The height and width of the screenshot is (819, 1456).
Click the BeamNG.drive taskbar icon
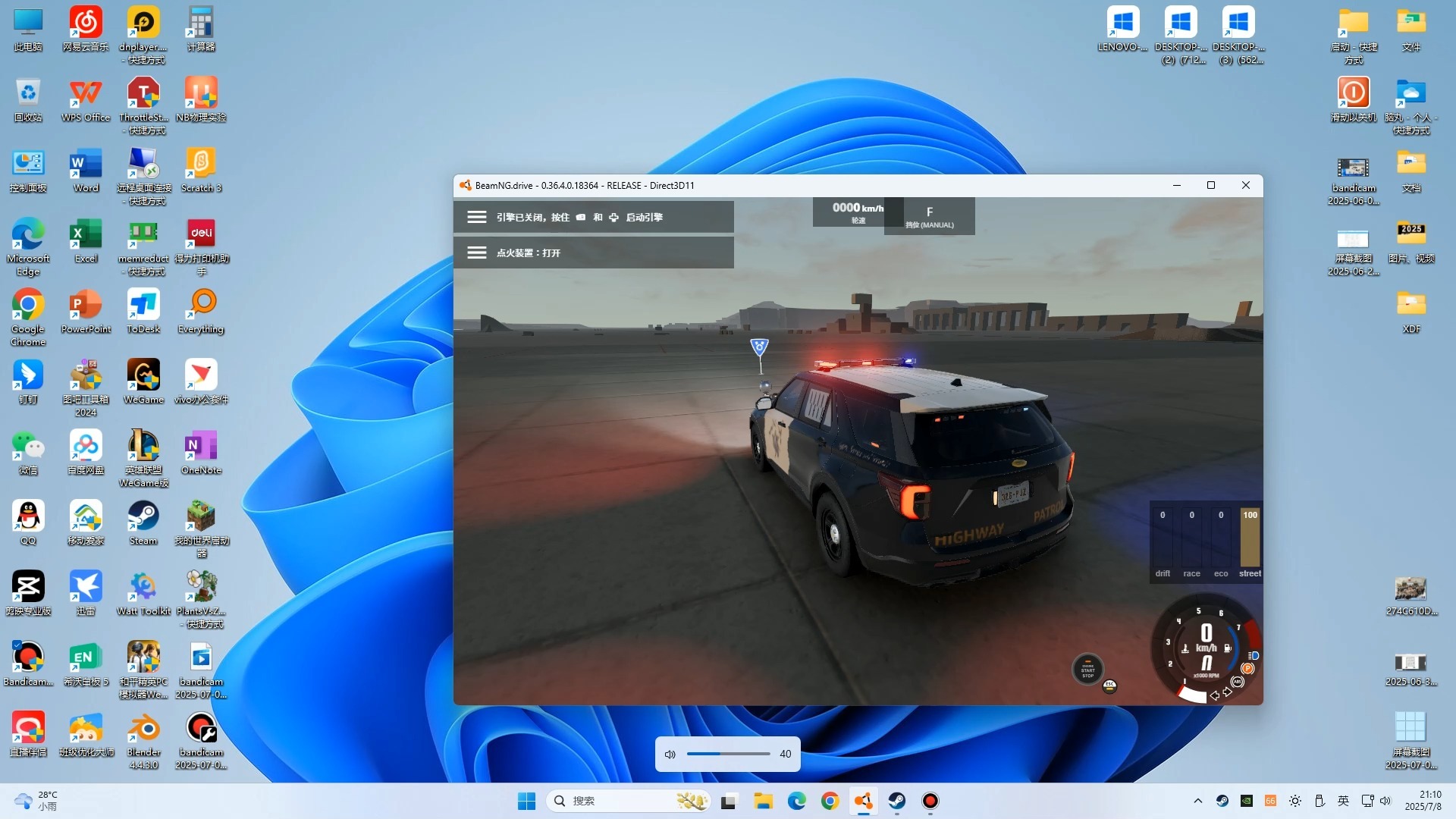click(863, 801)
